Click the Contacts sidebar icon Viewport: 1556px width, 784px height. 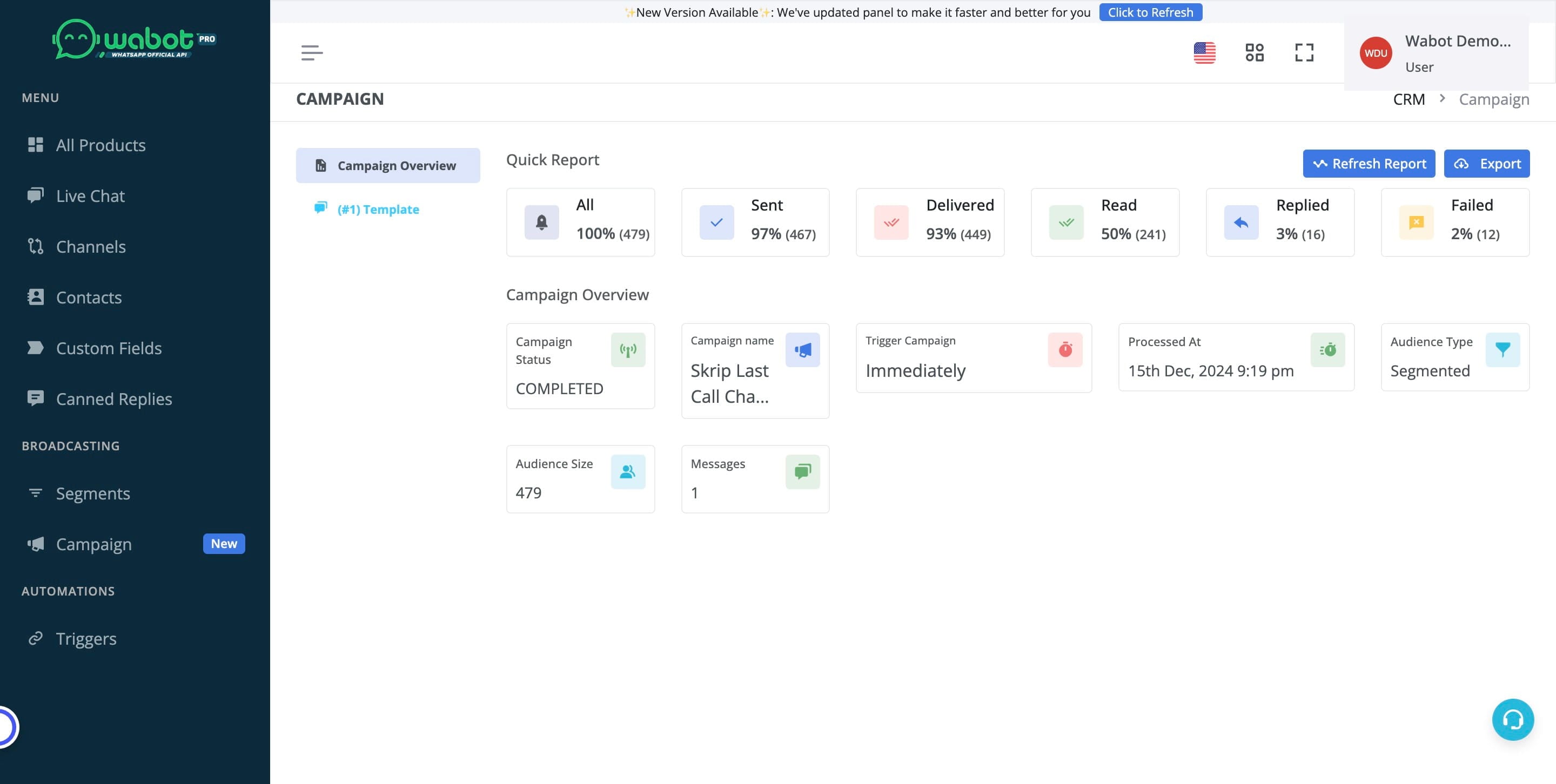click(36, 297)
